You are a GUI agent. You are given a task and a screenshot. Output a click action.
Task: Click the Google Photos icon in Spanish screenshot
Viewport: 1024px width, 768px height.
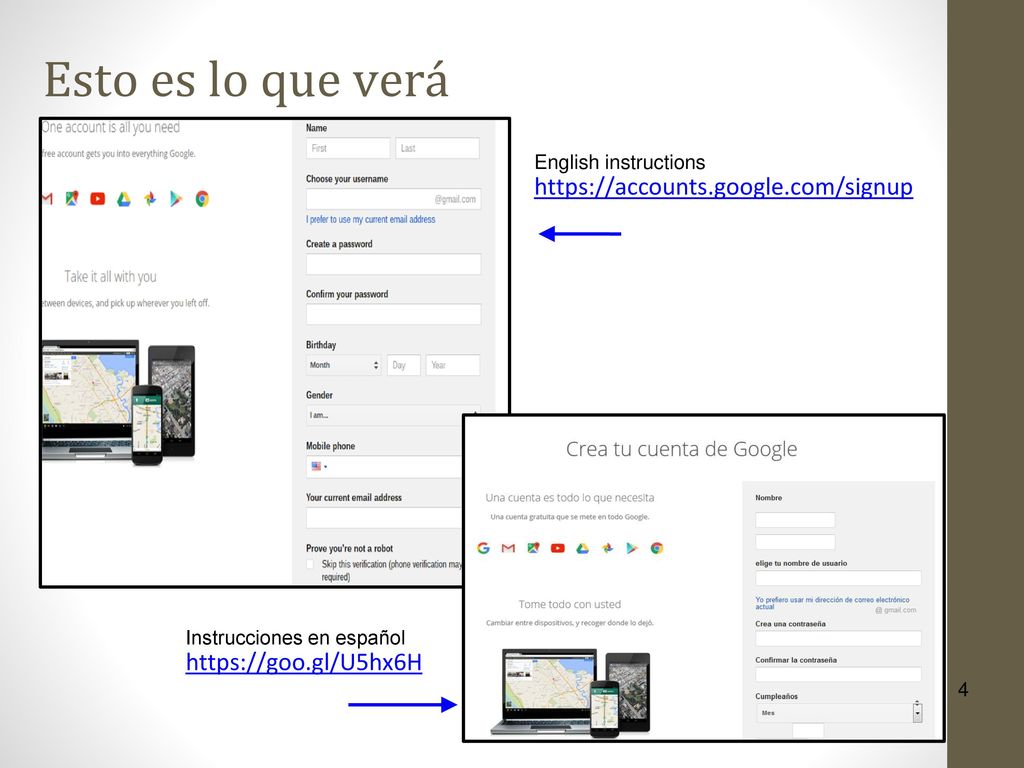tap(607, 548)
